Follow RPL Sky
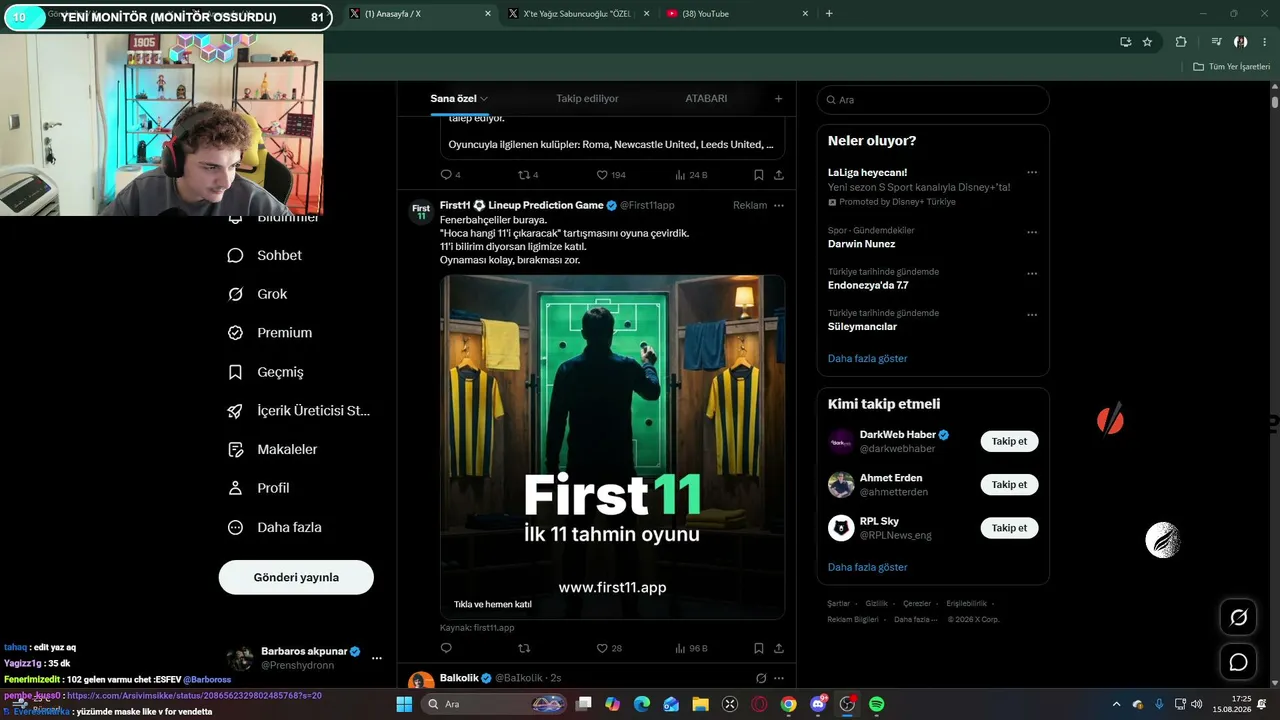Image resolution: width=1280 pixels, height=720 pixels. pyautogui.click(x=1009, y=528)
